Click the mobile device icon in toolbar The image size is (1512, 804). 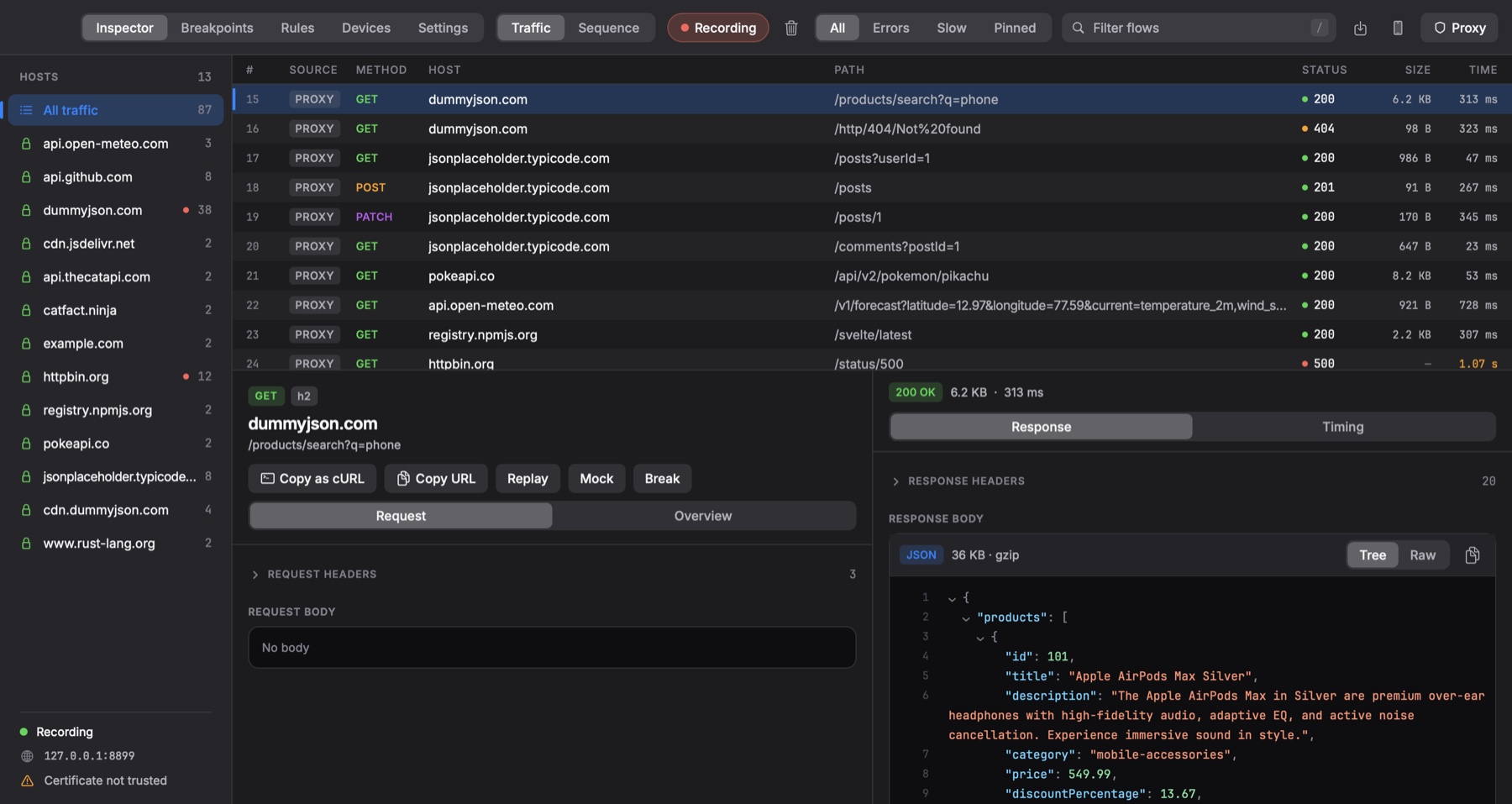[x=1398, y=28]
